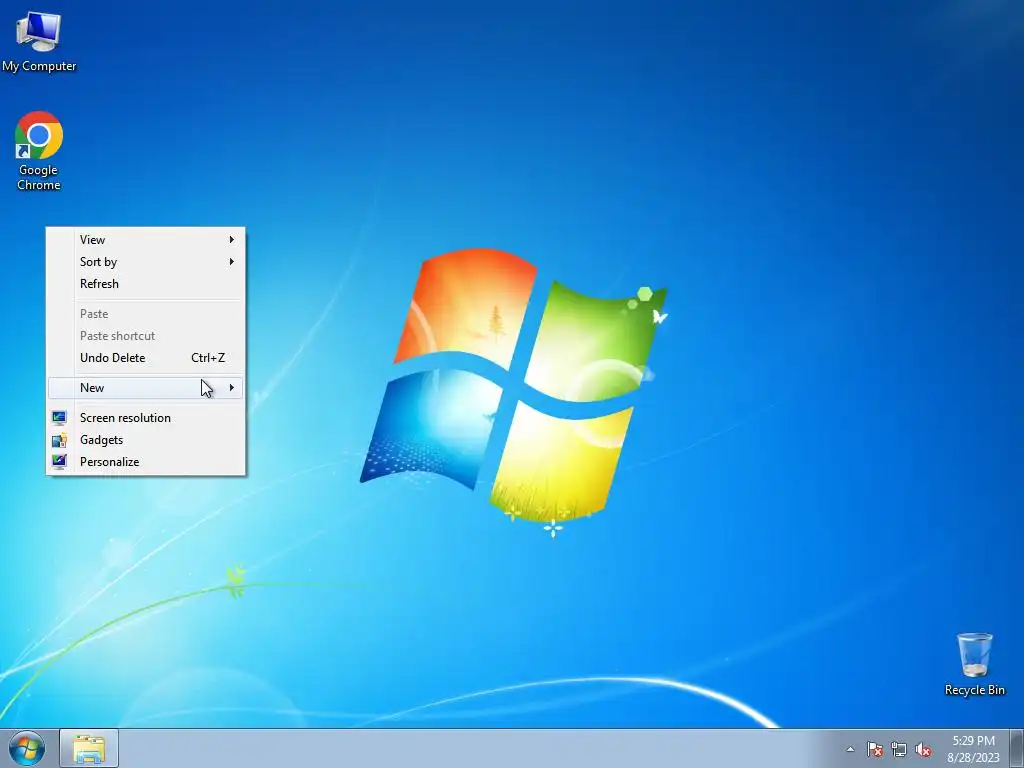Viewport: 1024px width, 768px height.
Task: Open the Action Center flag icon
Action: click(x=874, y=749)
